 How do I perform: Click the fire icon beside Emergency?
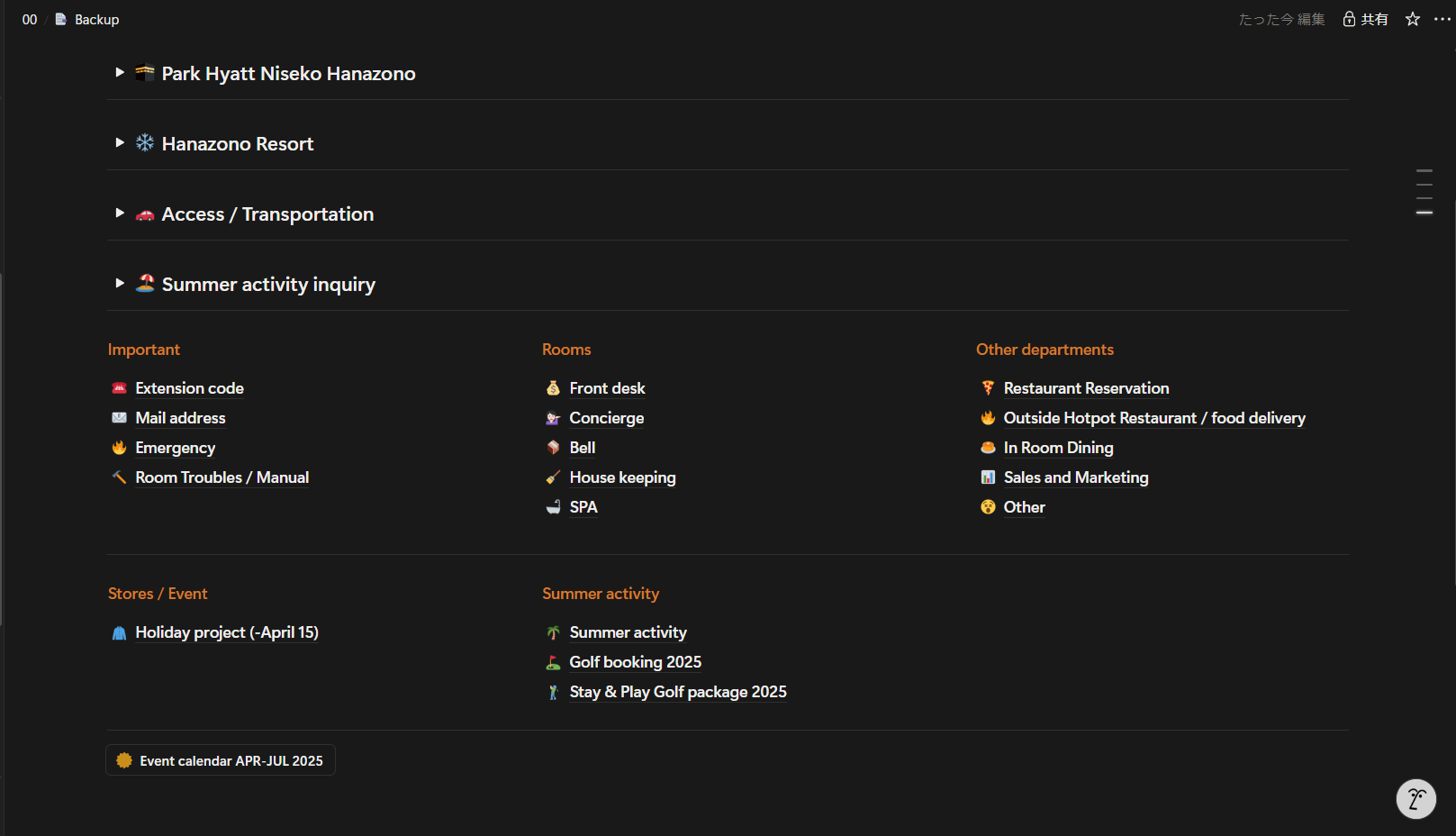119,448
